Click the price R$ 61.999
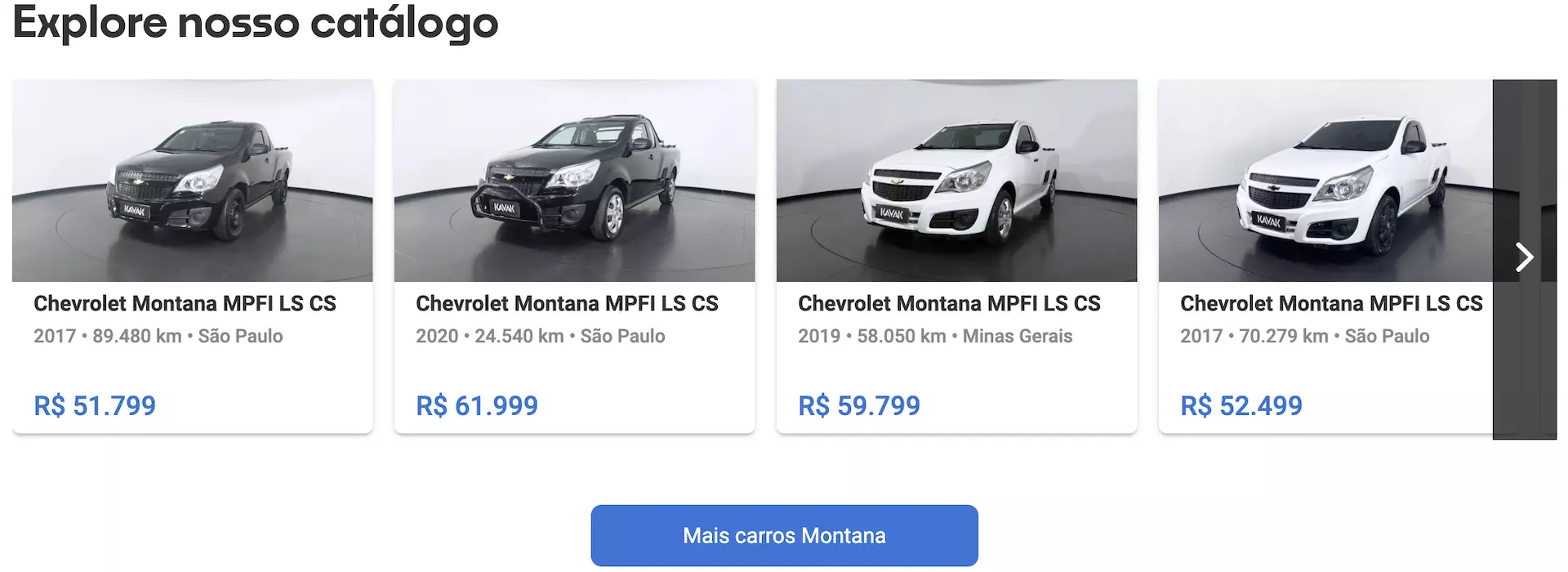 (x=477, y=404)
